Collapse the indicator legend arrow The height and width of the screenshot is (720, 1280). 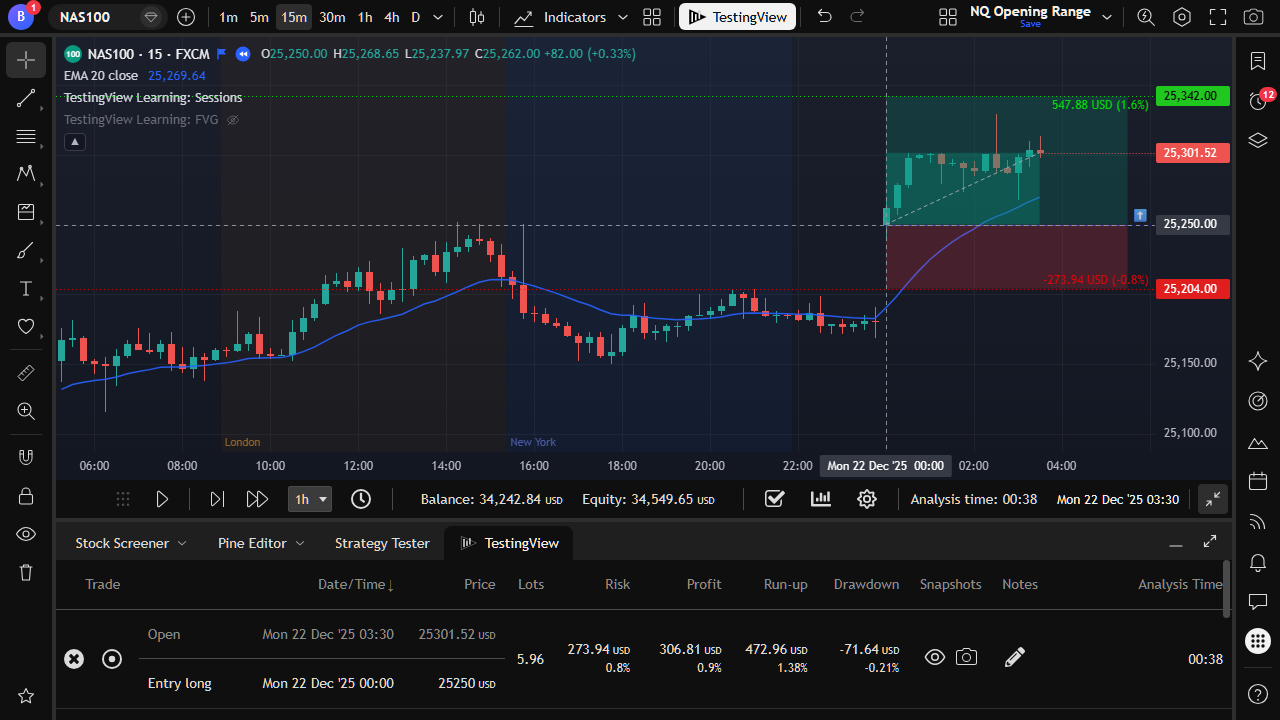(x=75, y=142)
